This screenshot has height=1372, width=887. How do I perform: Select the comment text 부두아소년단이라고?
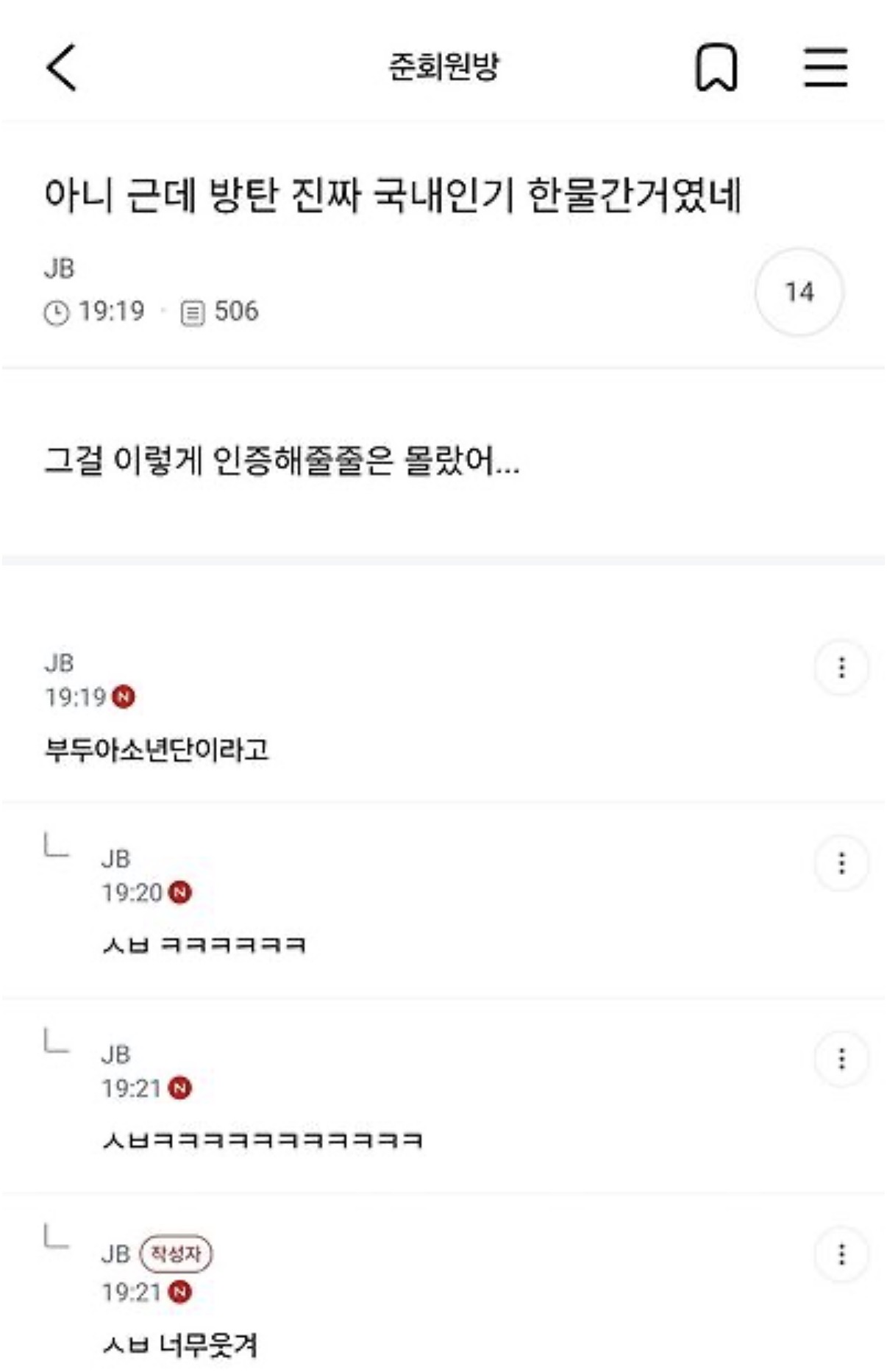pos(157,750)
